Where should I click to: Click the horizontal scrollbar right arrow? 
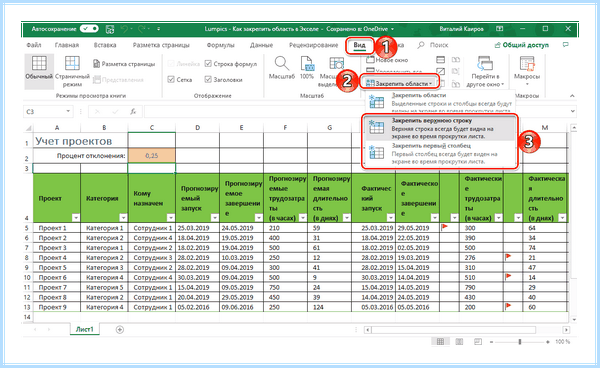pos(566,330)
